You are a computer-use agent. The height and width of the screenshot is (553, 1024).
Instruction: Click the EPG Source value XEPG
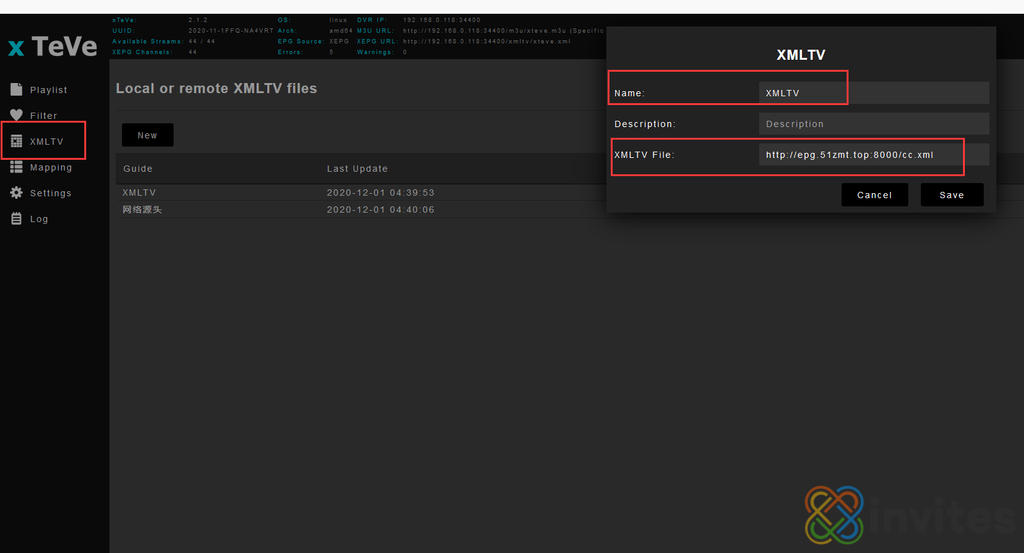pyautogui.click(x=339, y=41)
